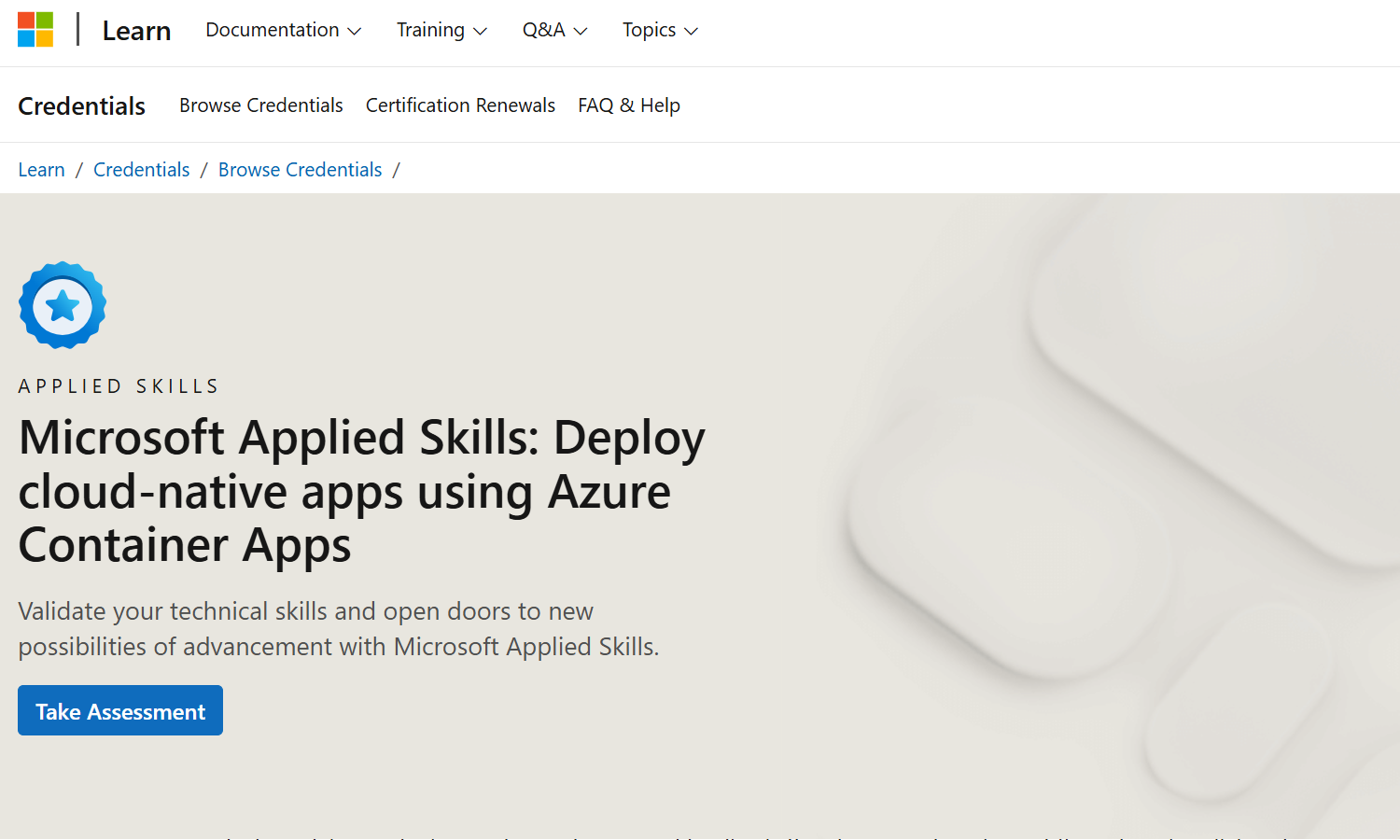Open FAQ & Help in the navigation

tap(628, 105)
